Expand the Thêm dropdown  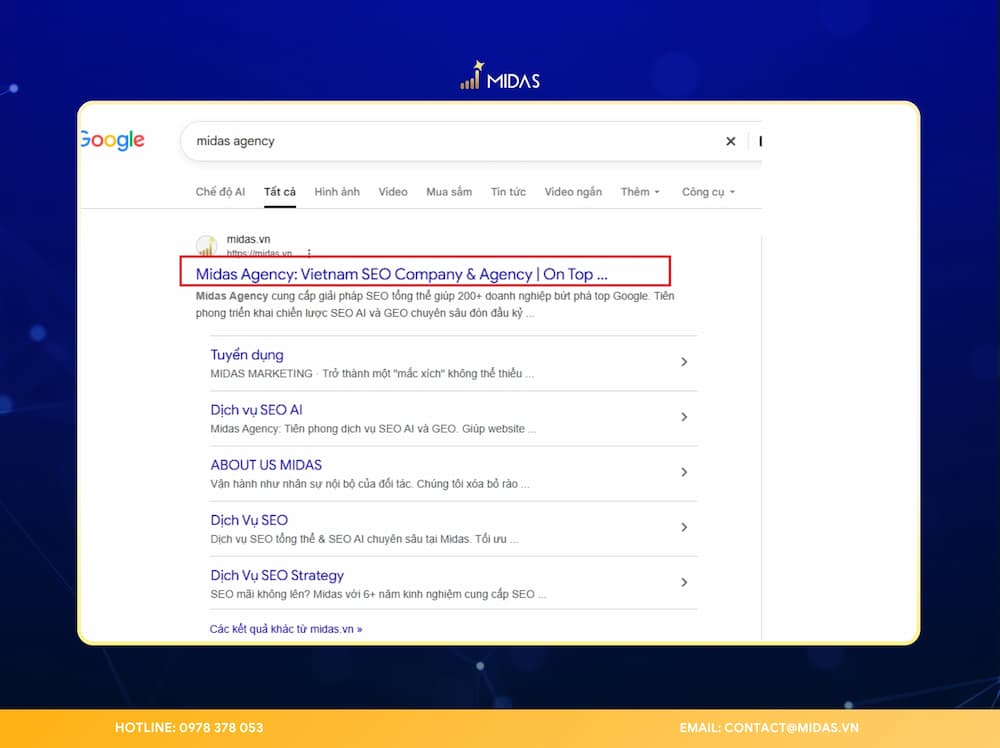[640, 192]
